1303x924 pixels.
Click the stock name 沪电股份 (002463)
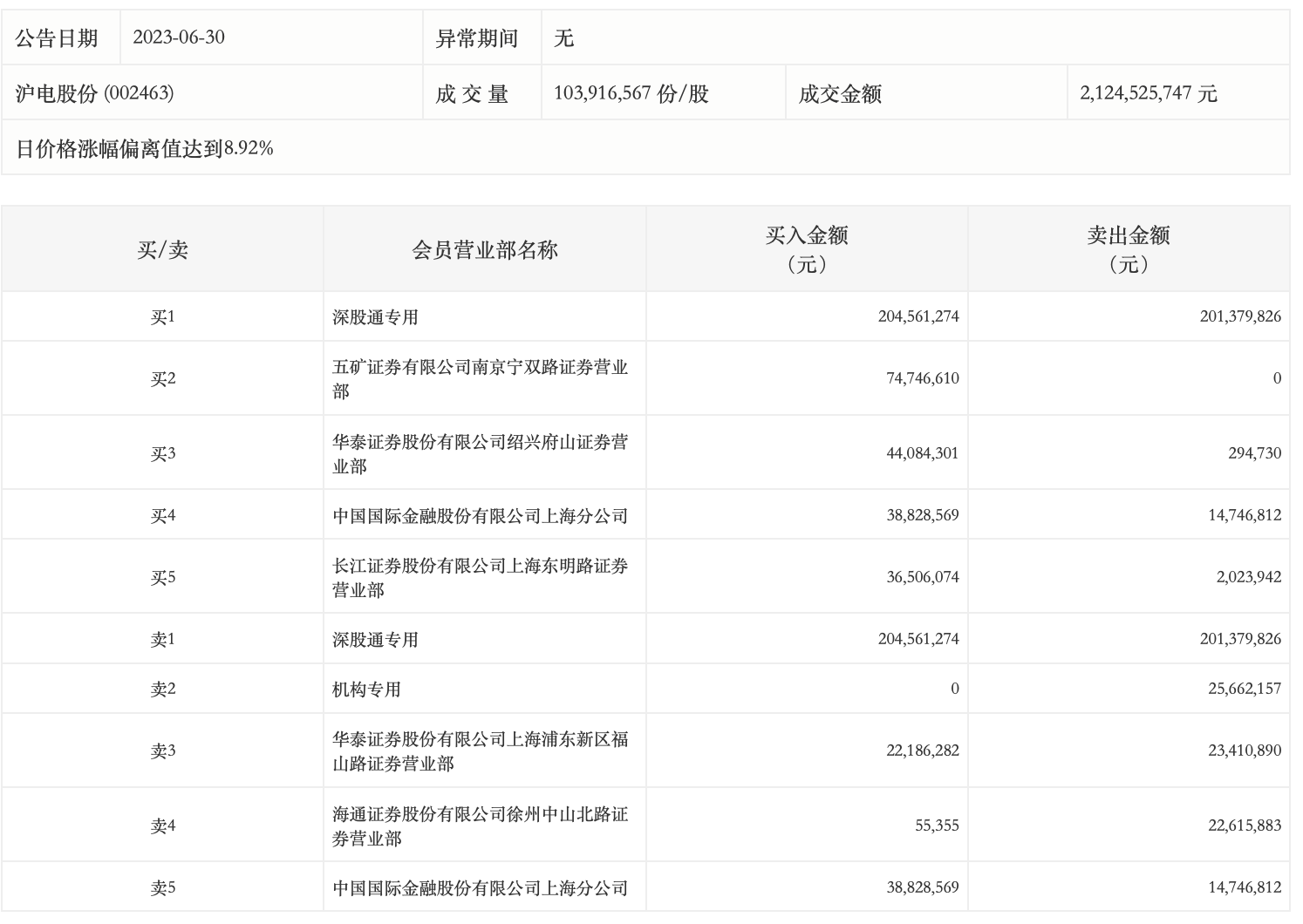click(x=94, y=93)
